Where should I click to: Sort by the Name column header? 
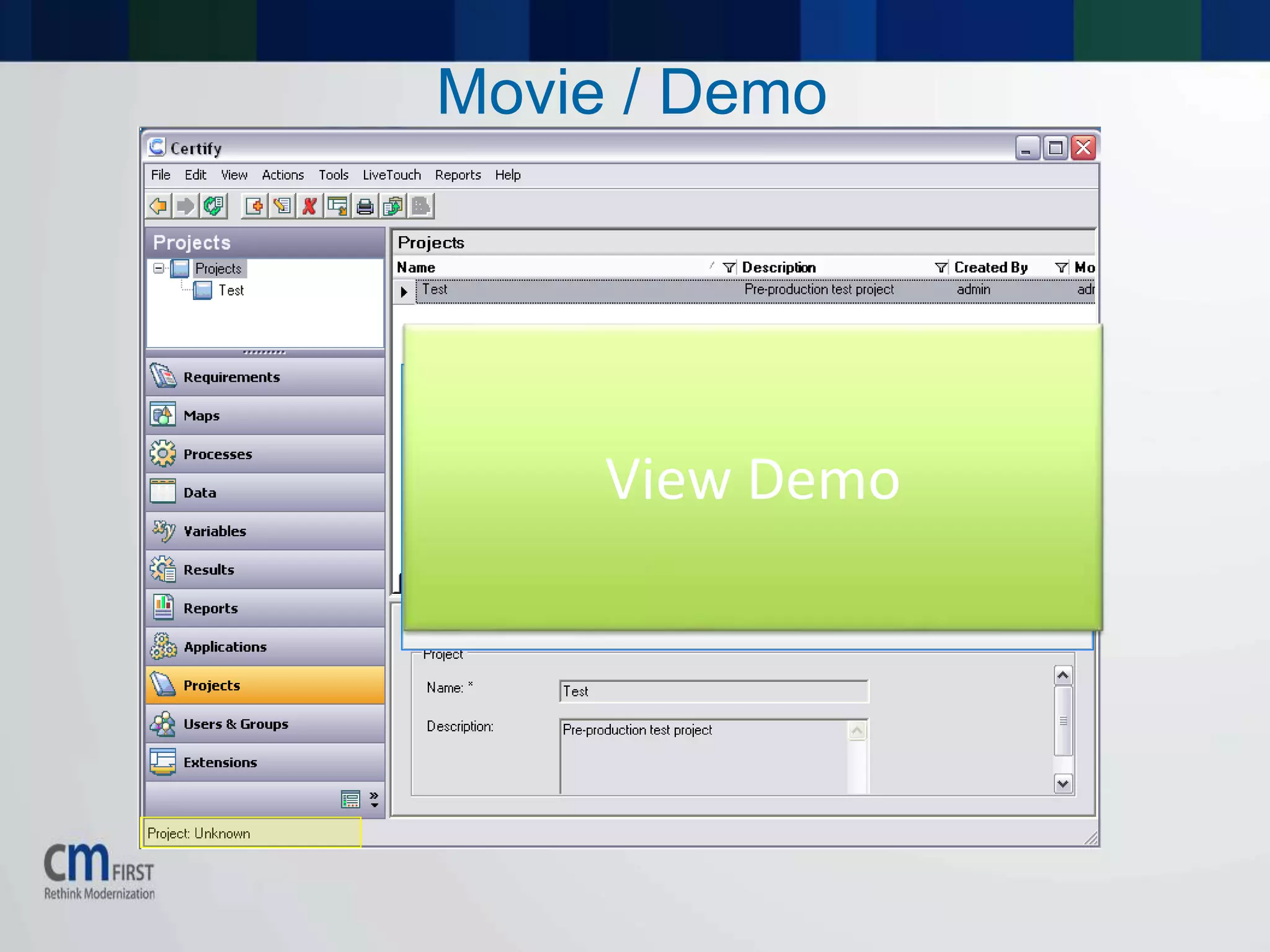point(416,267)
